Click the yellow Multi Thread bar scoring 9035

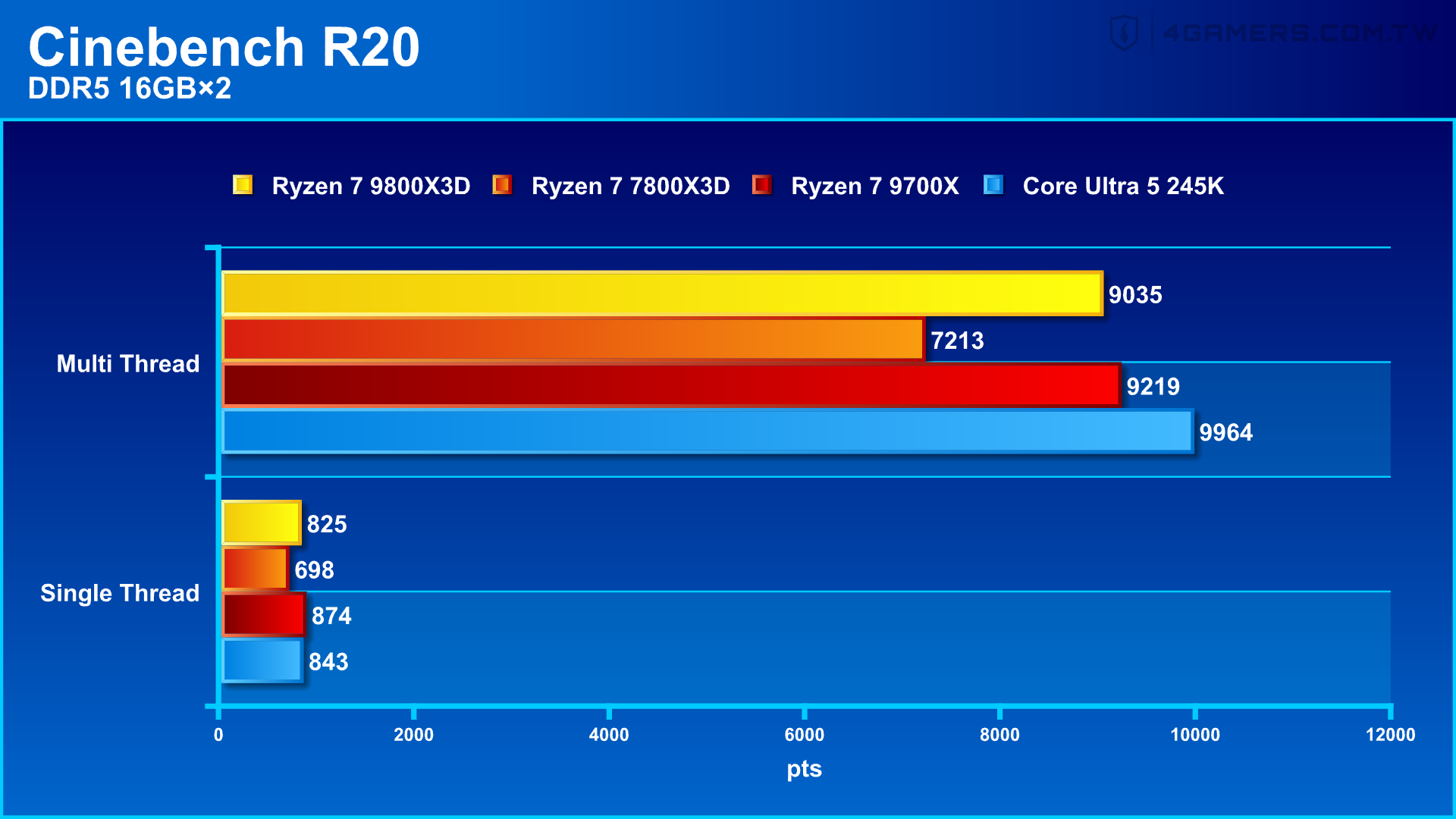tap(662, 293)
